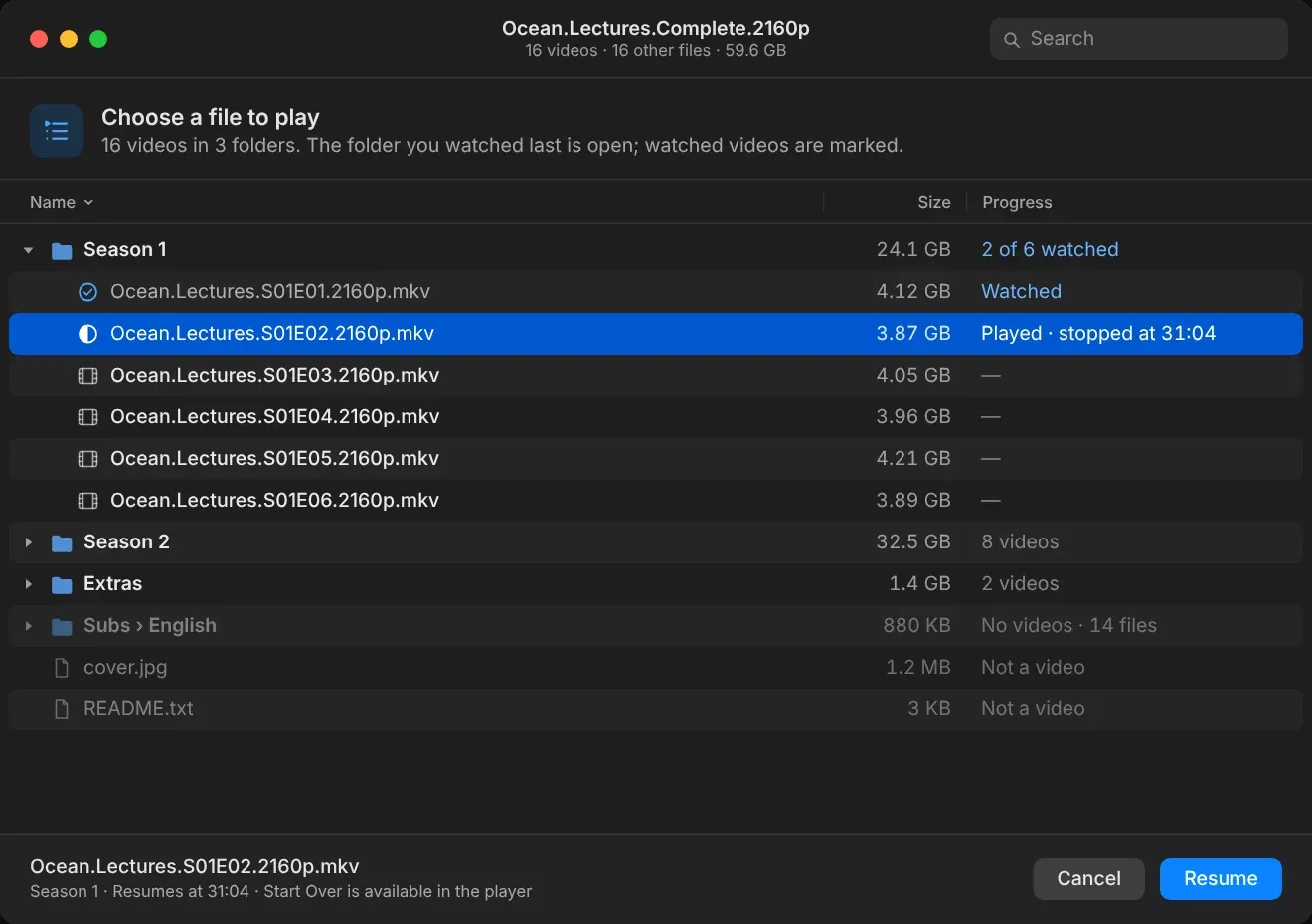The height and width of the screenshot is (924, 1312).
Task: Sort by the Name column header
Action: [62, 202]
